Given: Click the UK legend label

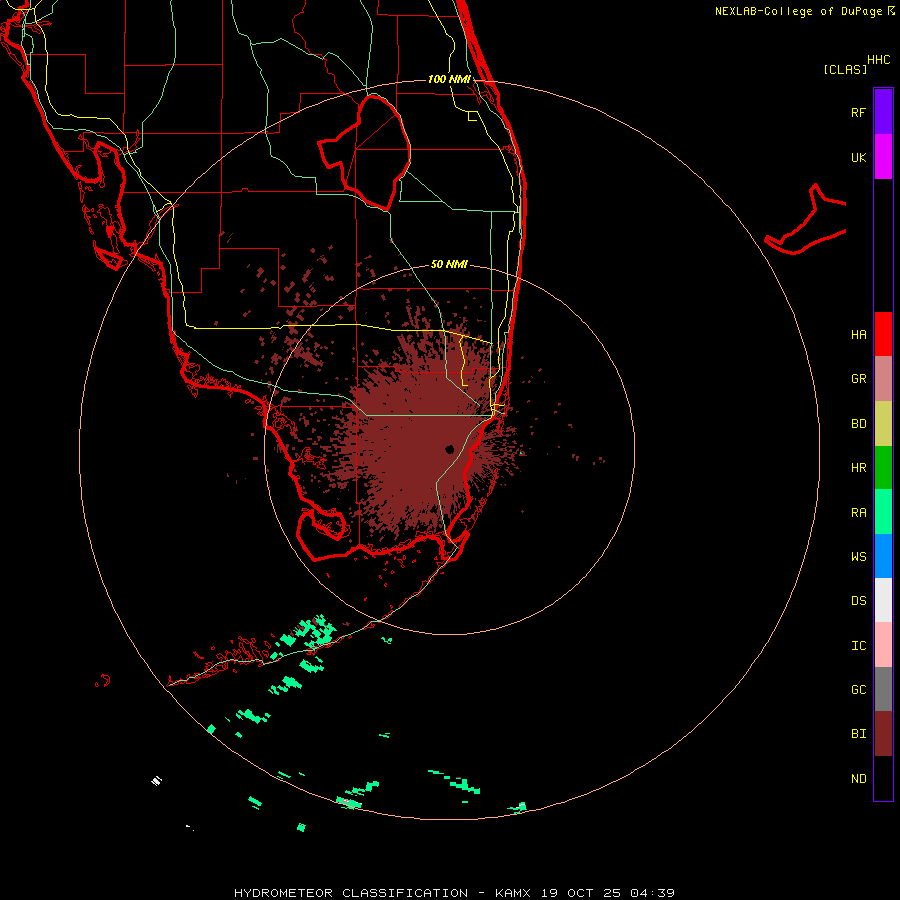Looking at the screenshot, I should pos(858,157).
